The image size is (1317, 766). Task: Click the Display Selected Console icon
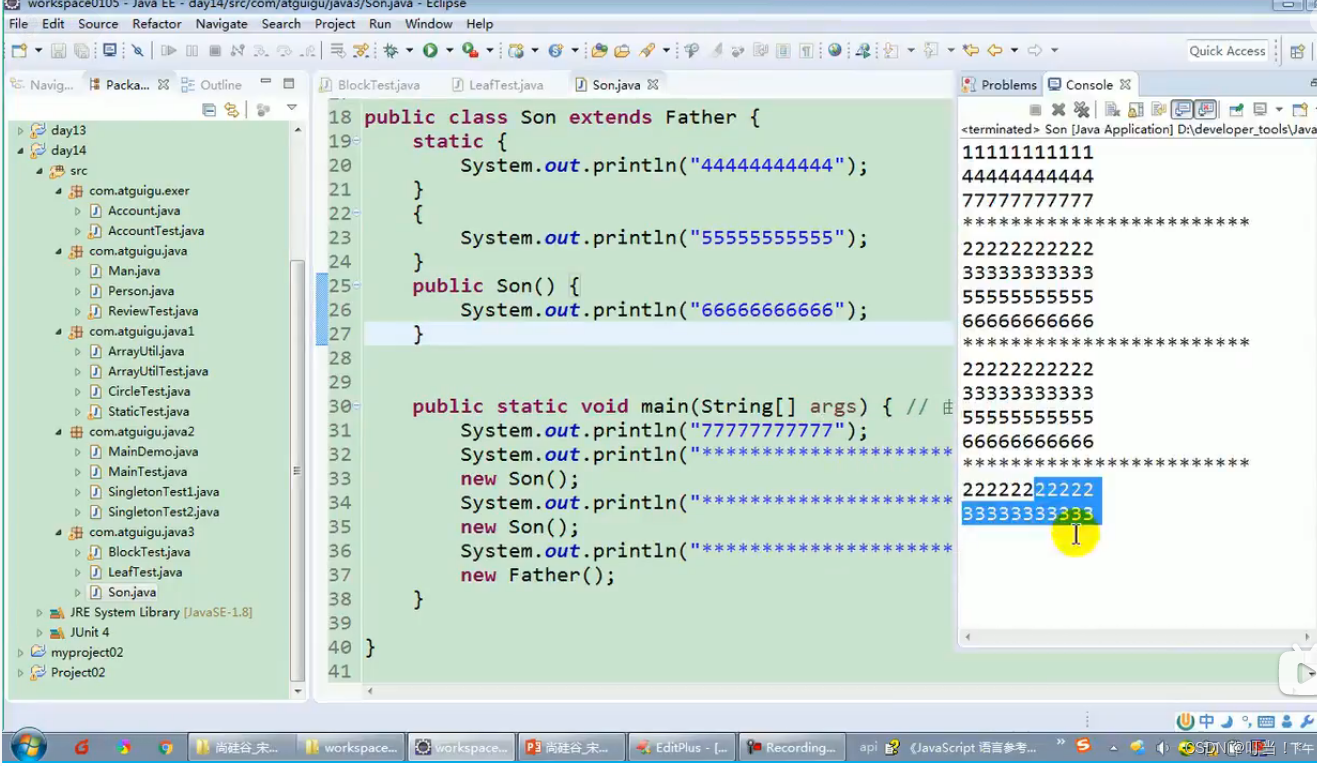(1260, 110)
